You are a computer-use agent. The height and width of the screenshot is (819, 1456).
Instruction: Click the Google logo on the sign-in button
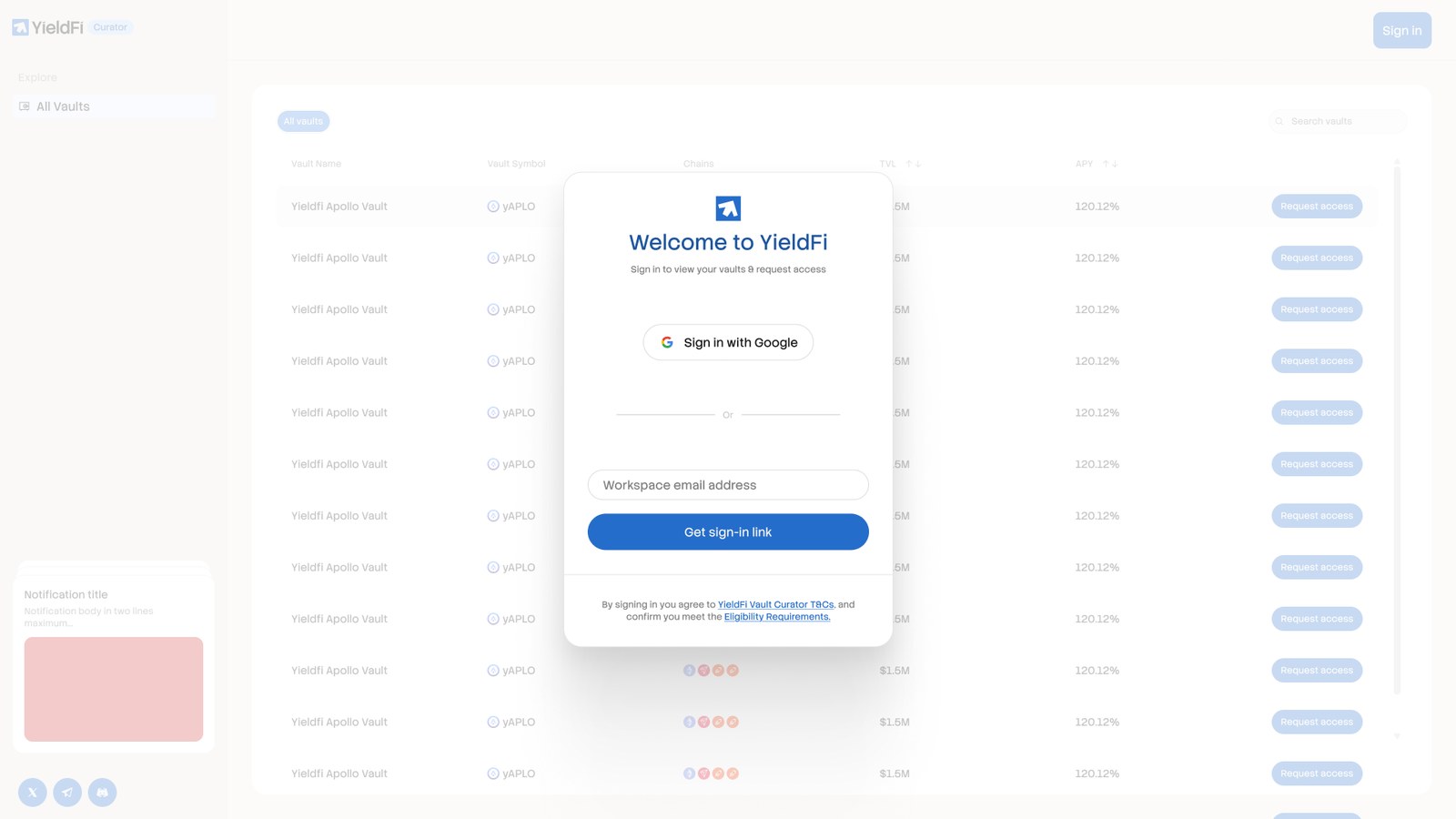point(667,342)
